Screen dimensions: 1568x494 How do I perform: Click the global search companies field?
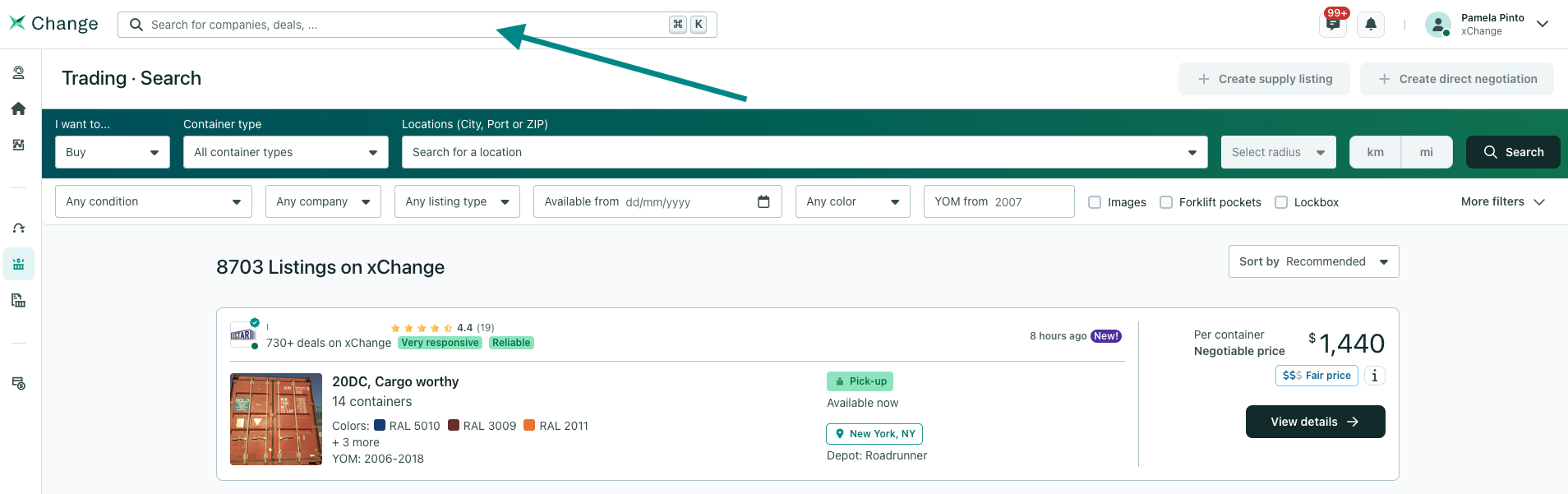tap(417, 25)
